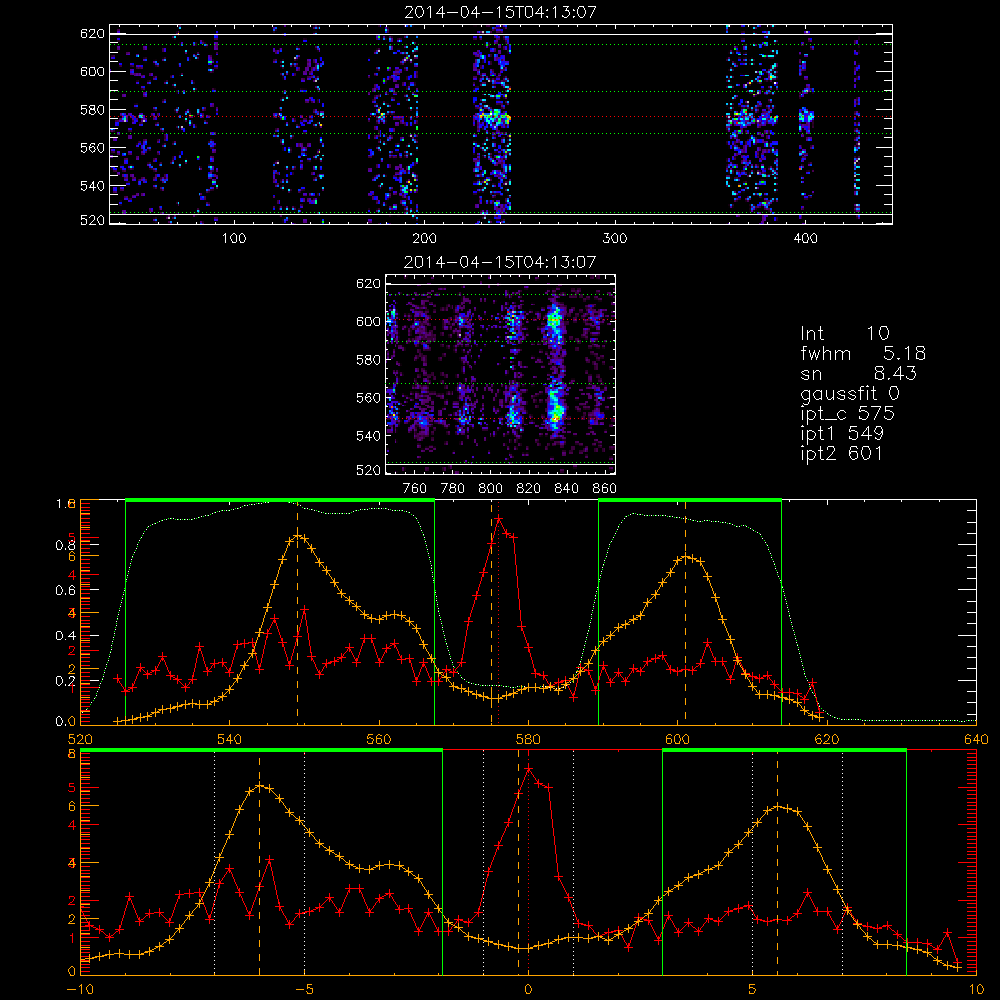
Task: Click the orange left peak in the bottom plot
Action: pyautogui.click(x=259, y=786)
